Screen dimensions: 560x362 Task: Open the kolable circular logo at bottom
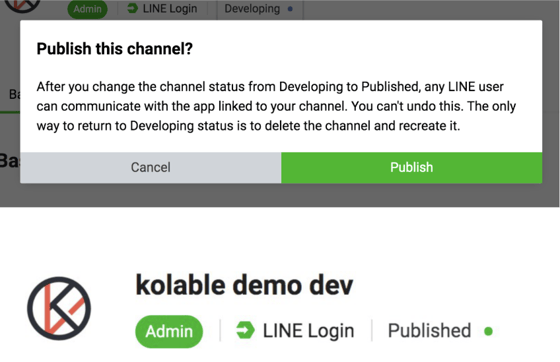point(59,308)
